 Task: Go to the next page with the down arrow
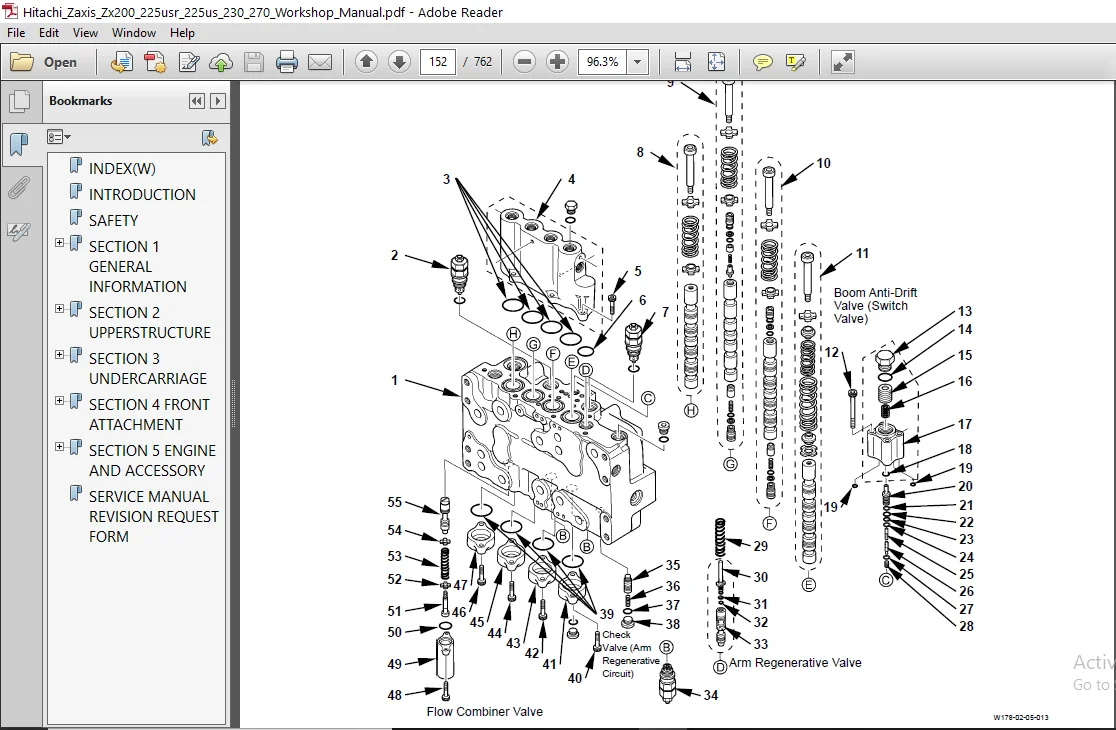399,62
